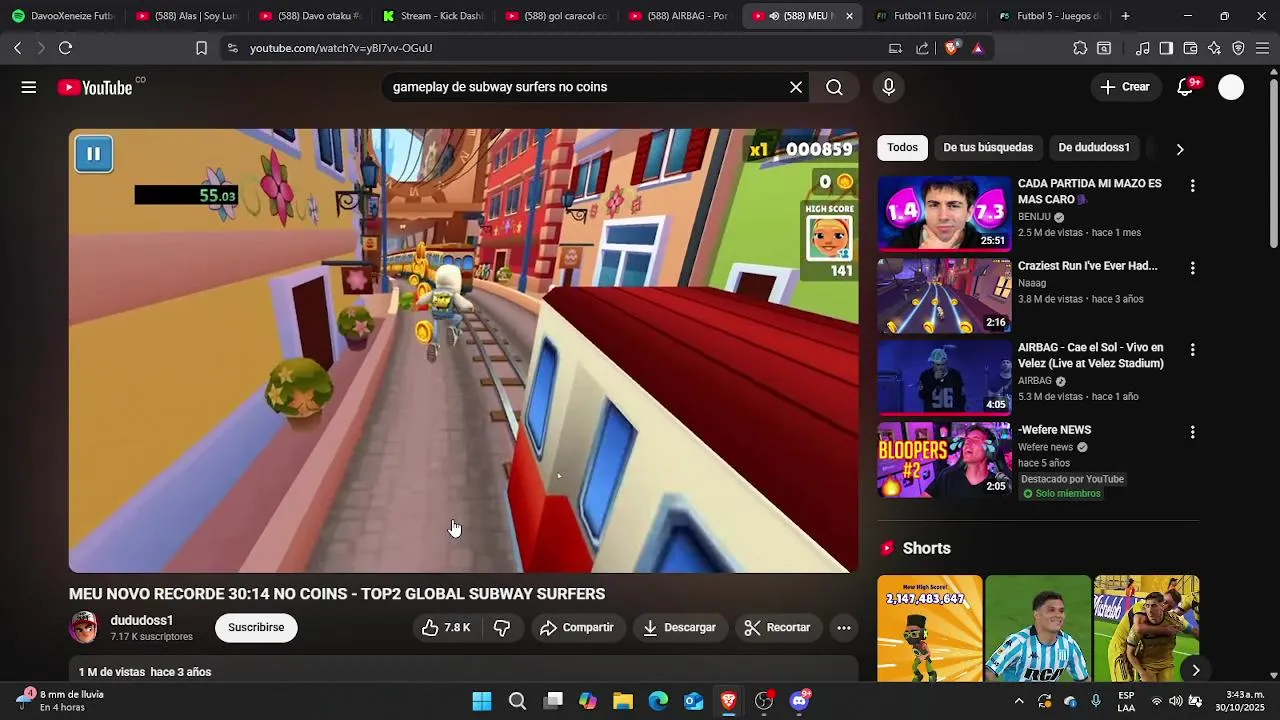Toggle the browser sidebar panel
Image resolution: width=1280 pixels, height=720 pixels.
point(1166,48)
